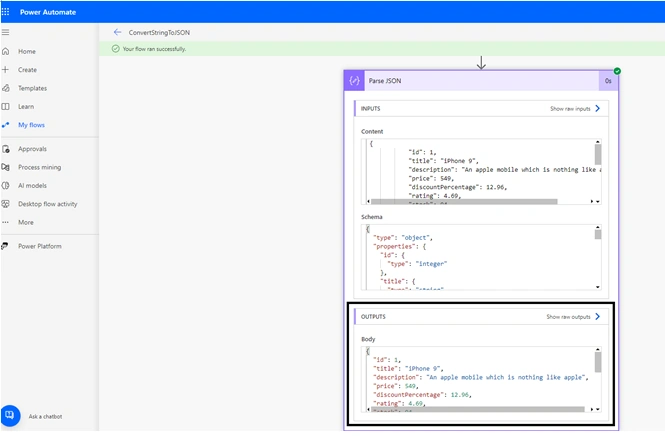This screenshot has height=436, width=665.
Task: Click More in the sidebar
Action: tap(26, 222)
